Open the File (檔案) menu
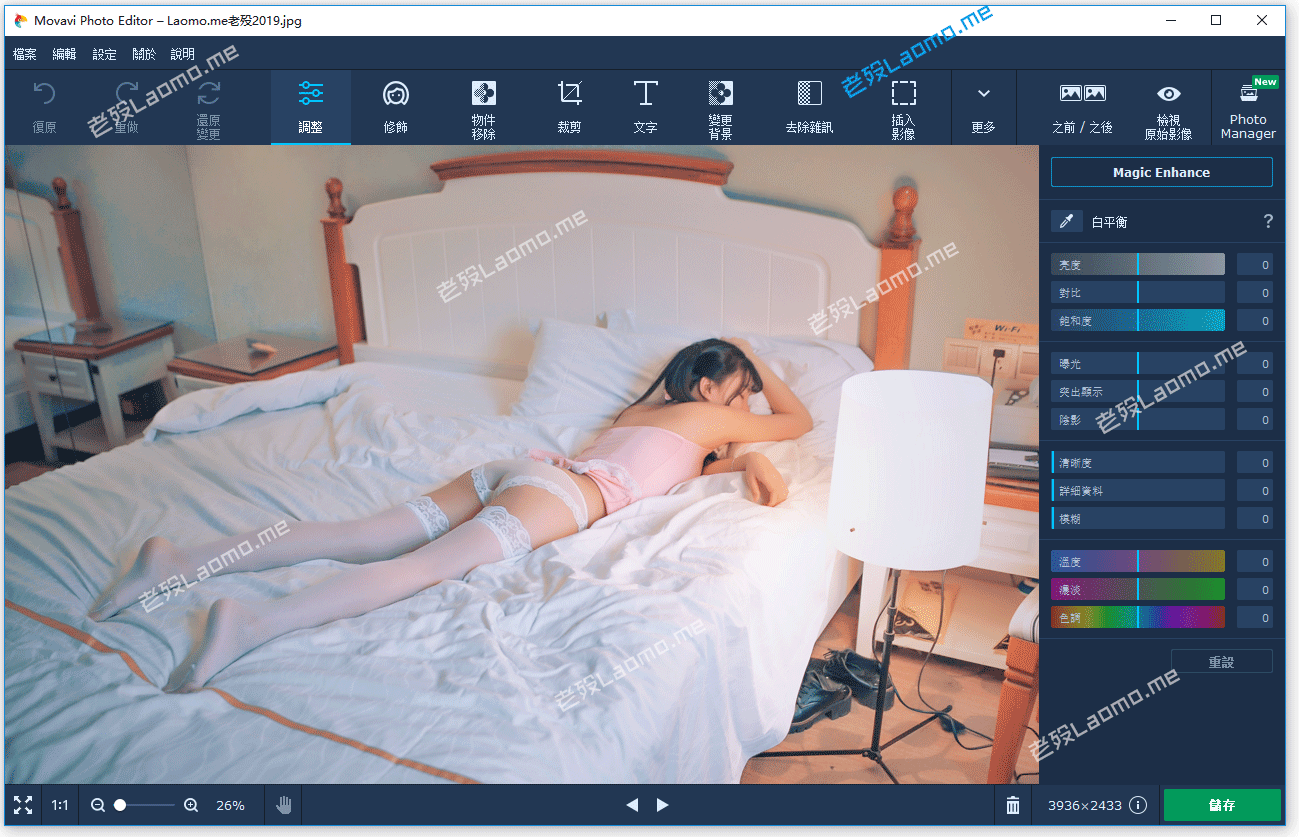This screenshot has width=1299, height=837. point(25,54)
